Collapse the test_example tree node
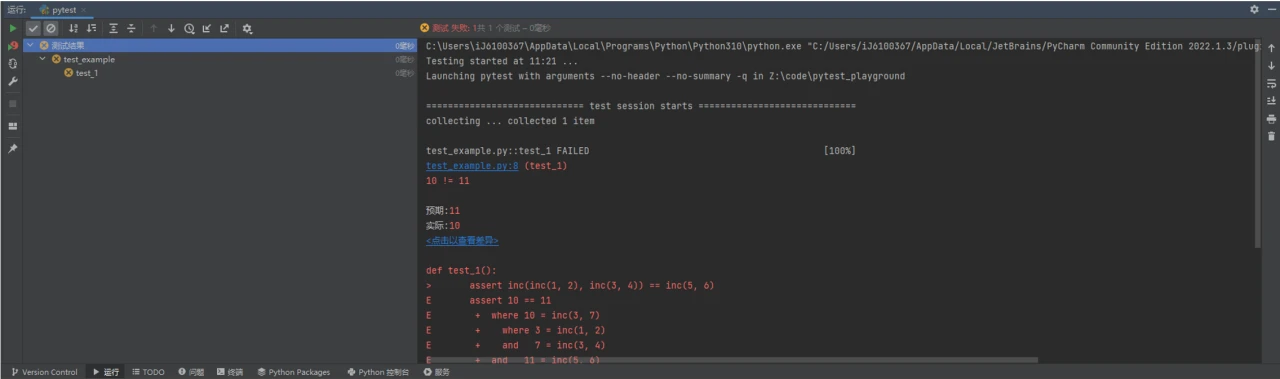Image resolution: width=1280 pixels, height=379 pixels. tap(43, 59)
